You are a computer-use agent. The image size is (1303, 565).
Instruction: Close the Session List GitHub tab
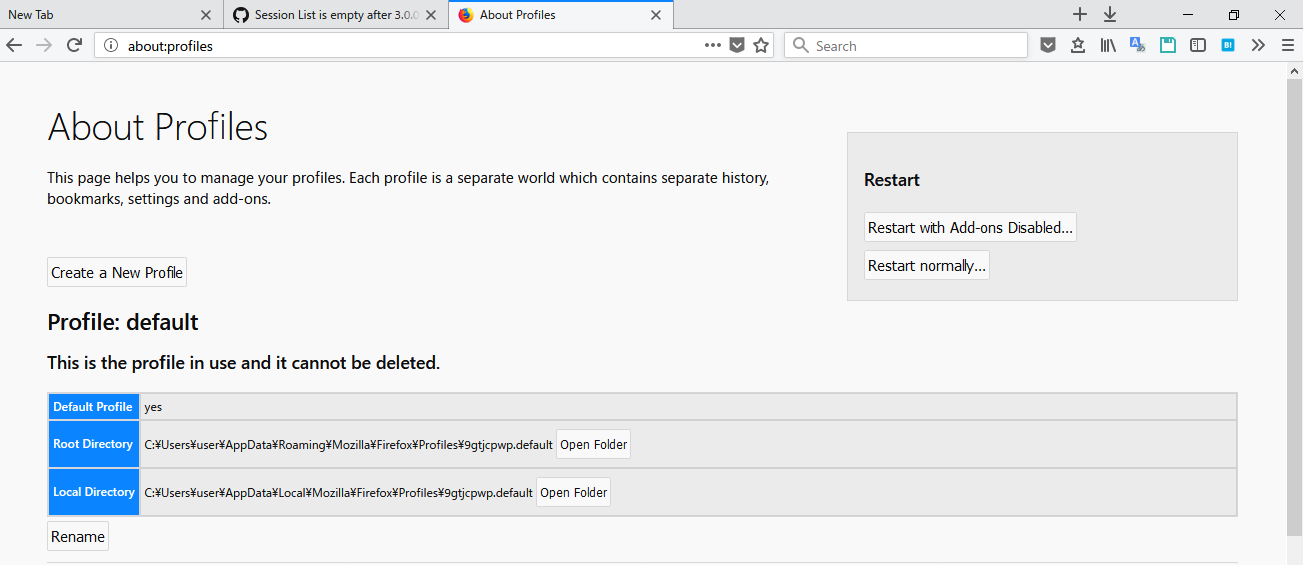[x=431, y=15]
